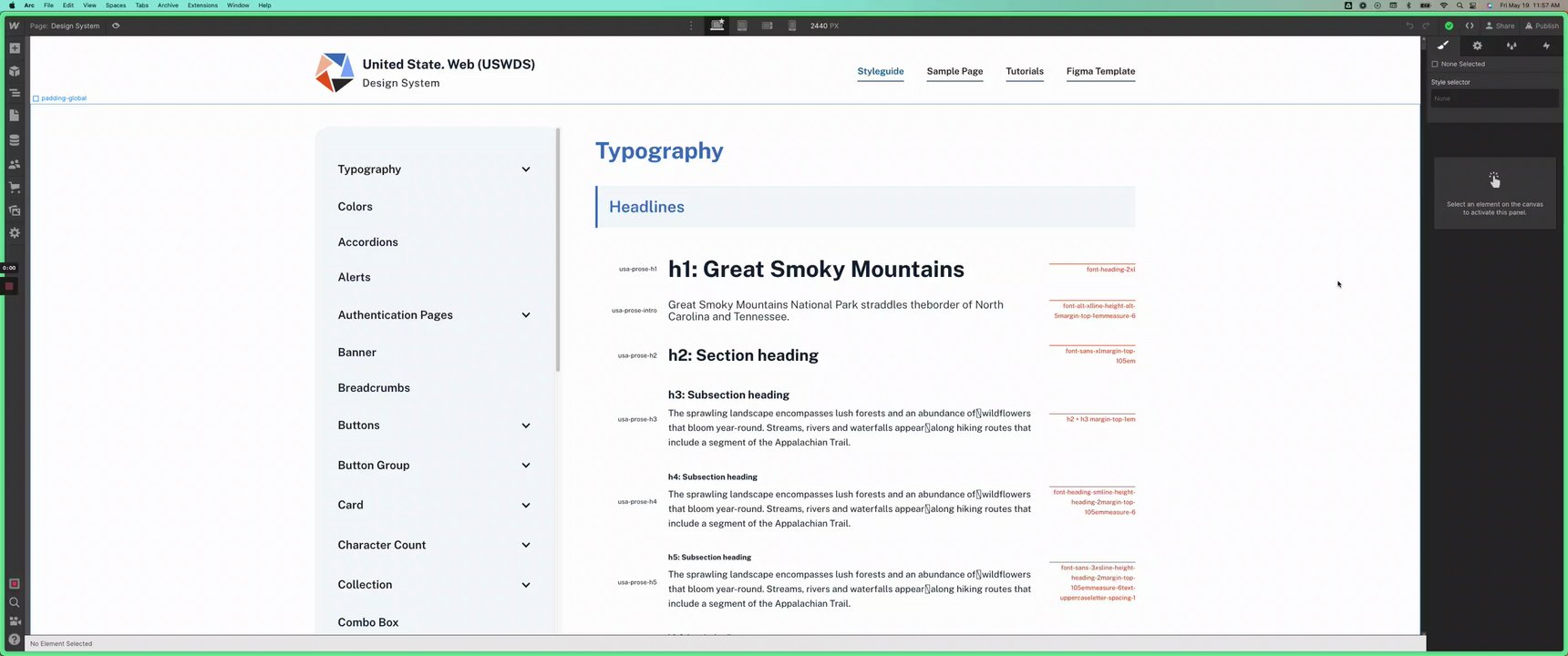Switch to mobile landscape breakpoint
Viewport: 1568px width, 656px height.
[x=767, y=26]
